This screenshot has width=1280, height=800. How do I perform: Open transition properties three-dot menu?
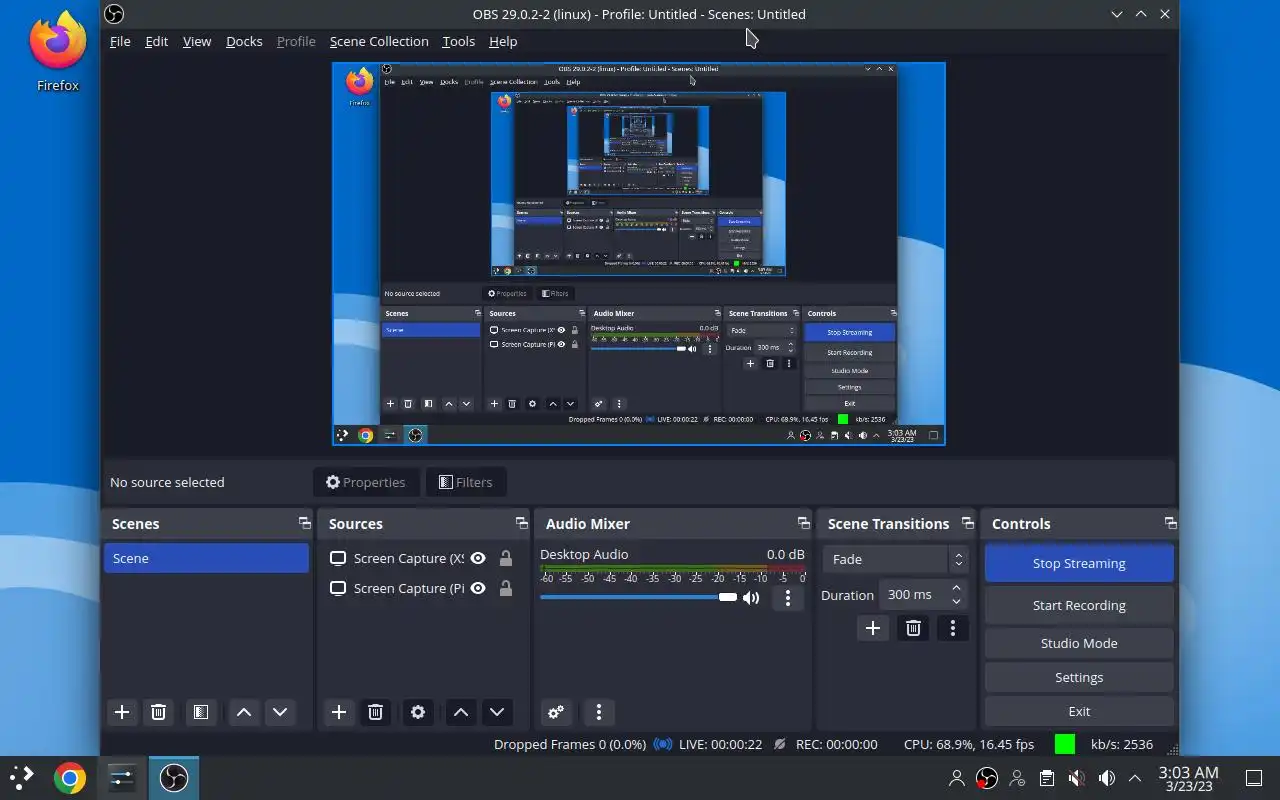coord(953,628)
